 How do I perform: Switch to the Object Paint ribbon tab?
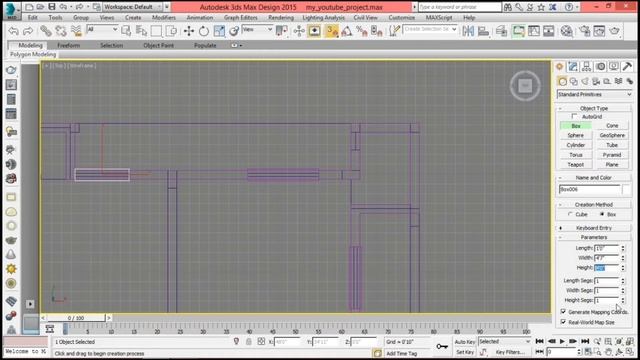click(x=158, y=45)
